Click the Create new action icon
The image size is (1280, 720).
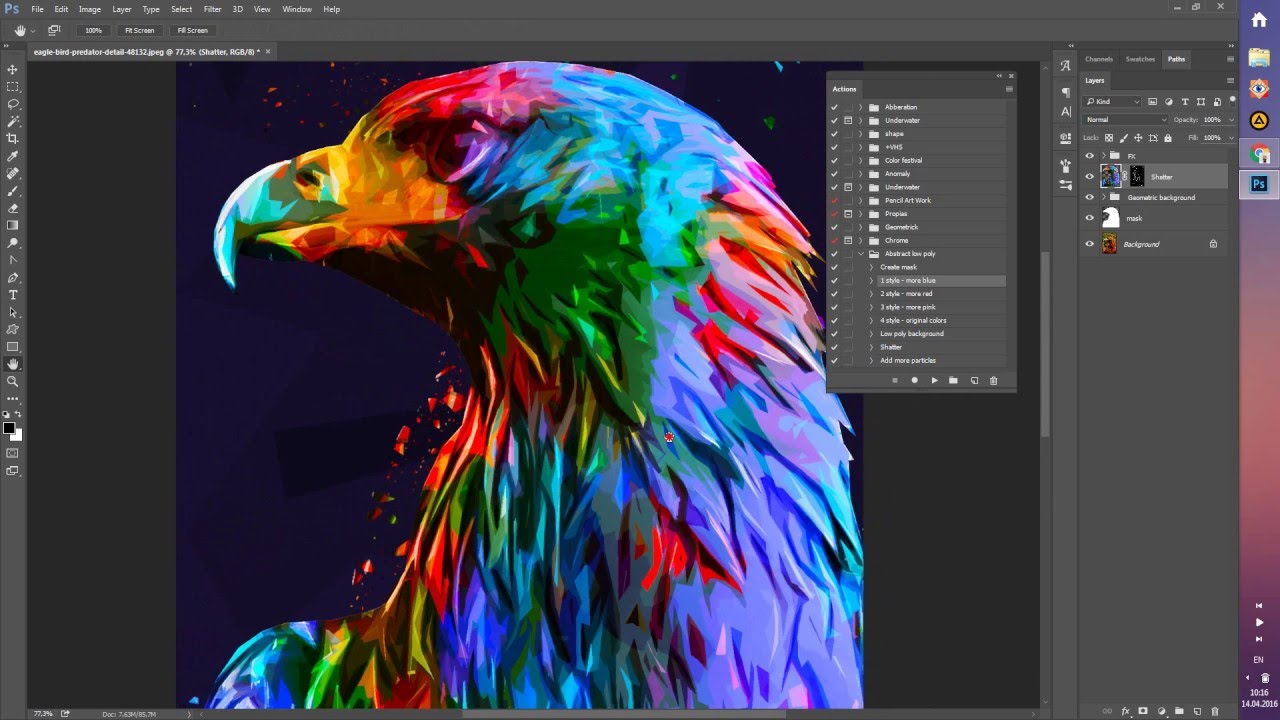tap(974, 380)
